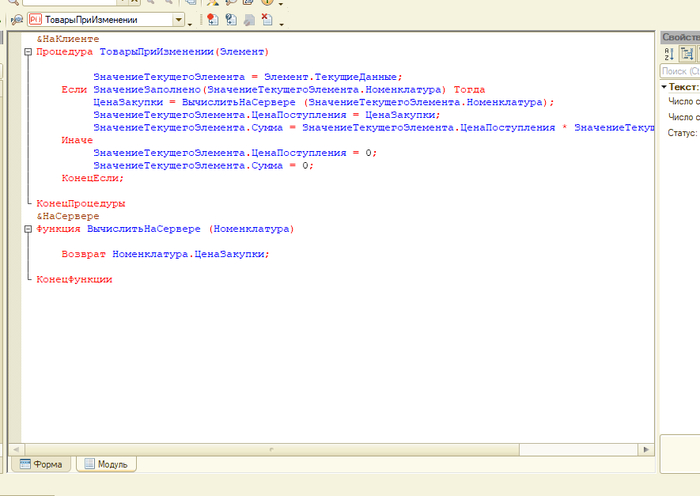
Task: Collapse the ТоварыПриИзменении procedure block
Action: (x=26, y=51)
